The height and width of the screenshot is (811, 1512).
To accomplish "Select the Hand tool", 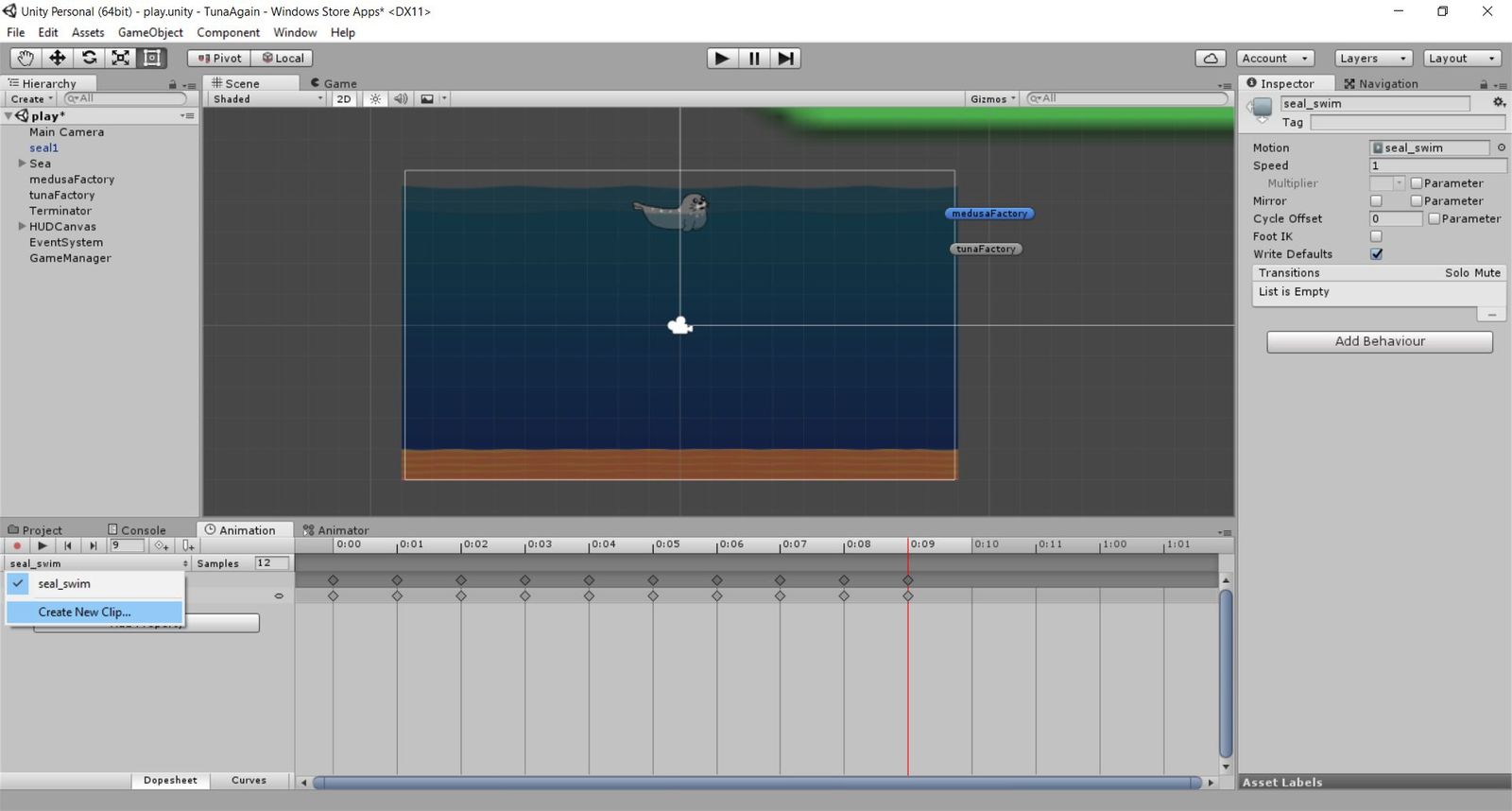I will (26, 58).
